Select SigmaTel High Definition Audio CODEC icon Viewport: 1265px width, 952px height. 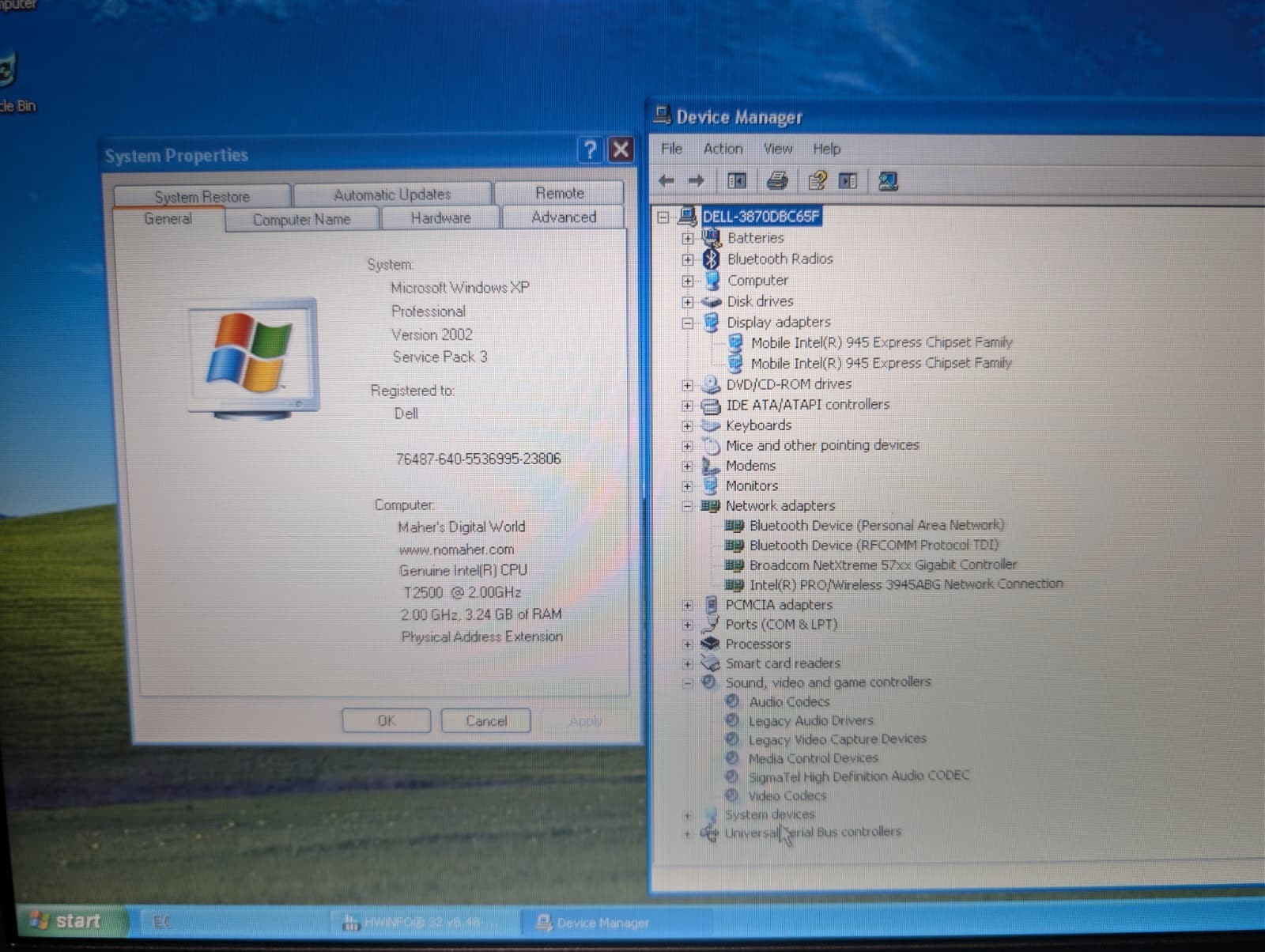(732, 776)
